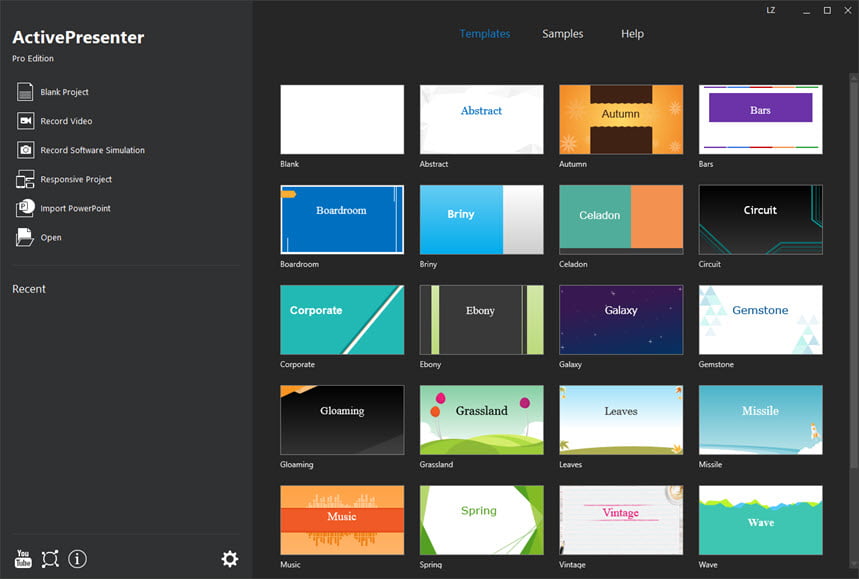Open preferences with the gear icon

(230, 559)
